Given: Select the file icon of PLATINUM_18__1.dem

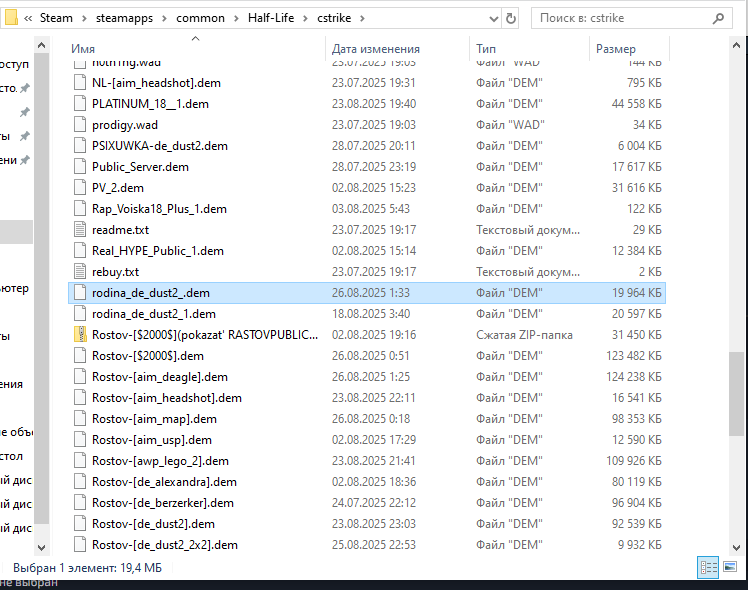Looking at the screenshot, I should [x=80, y=104].
